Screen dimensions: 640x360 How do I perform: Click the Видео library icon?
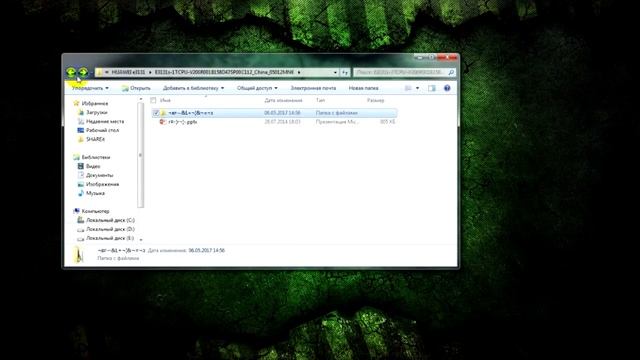81,166
